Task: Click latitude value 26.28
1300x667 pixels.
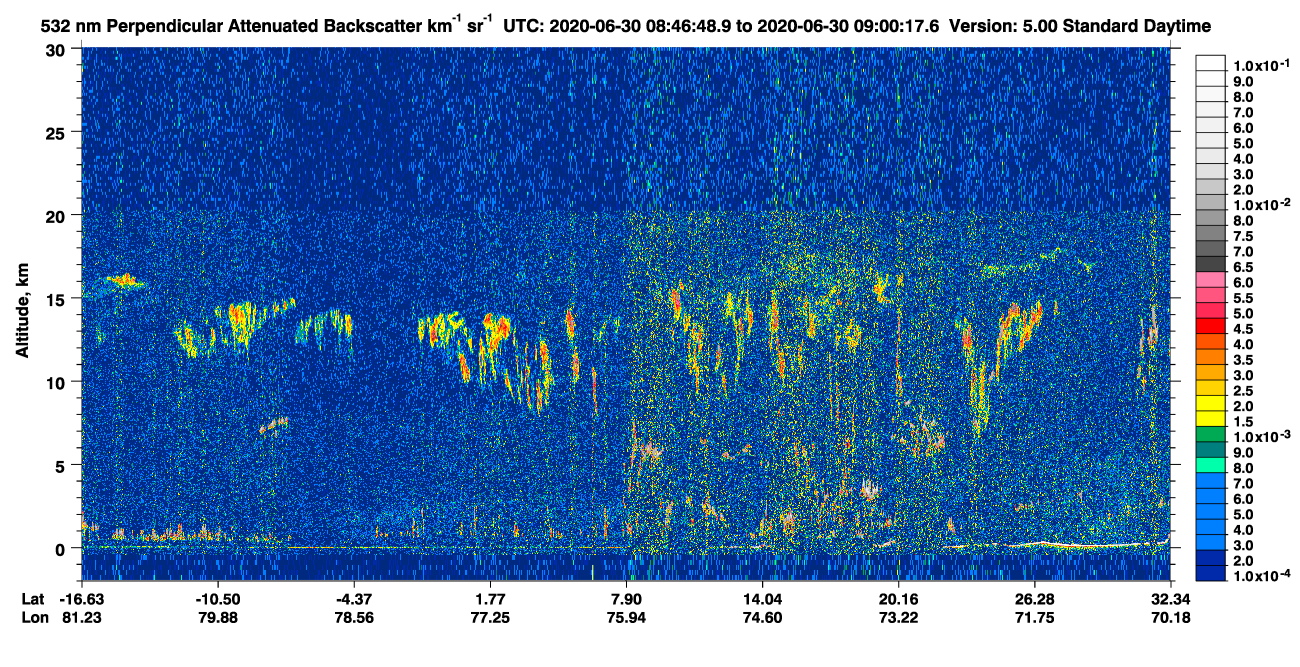Action: (x=1034, y=598)
